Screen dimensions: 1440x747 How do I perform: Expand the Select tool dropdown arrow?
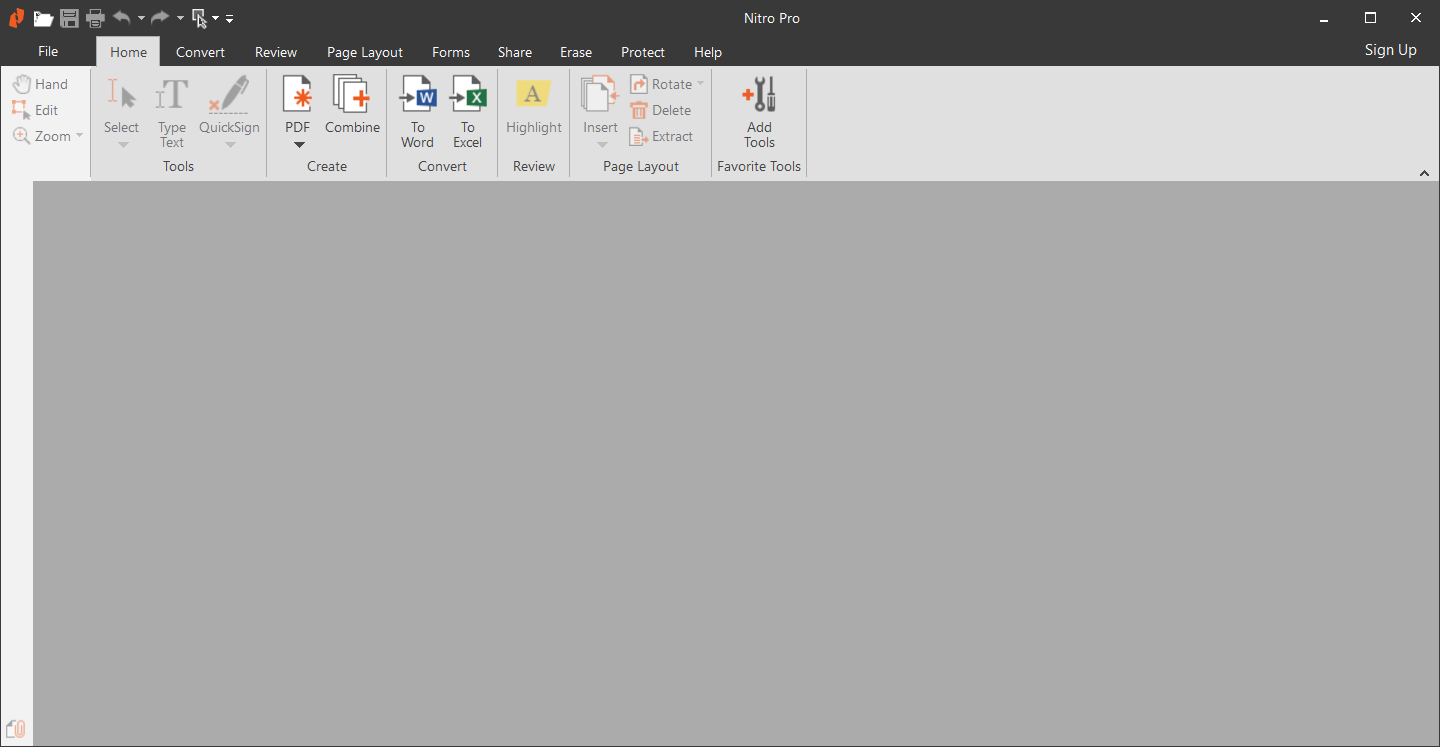point(122,145)
